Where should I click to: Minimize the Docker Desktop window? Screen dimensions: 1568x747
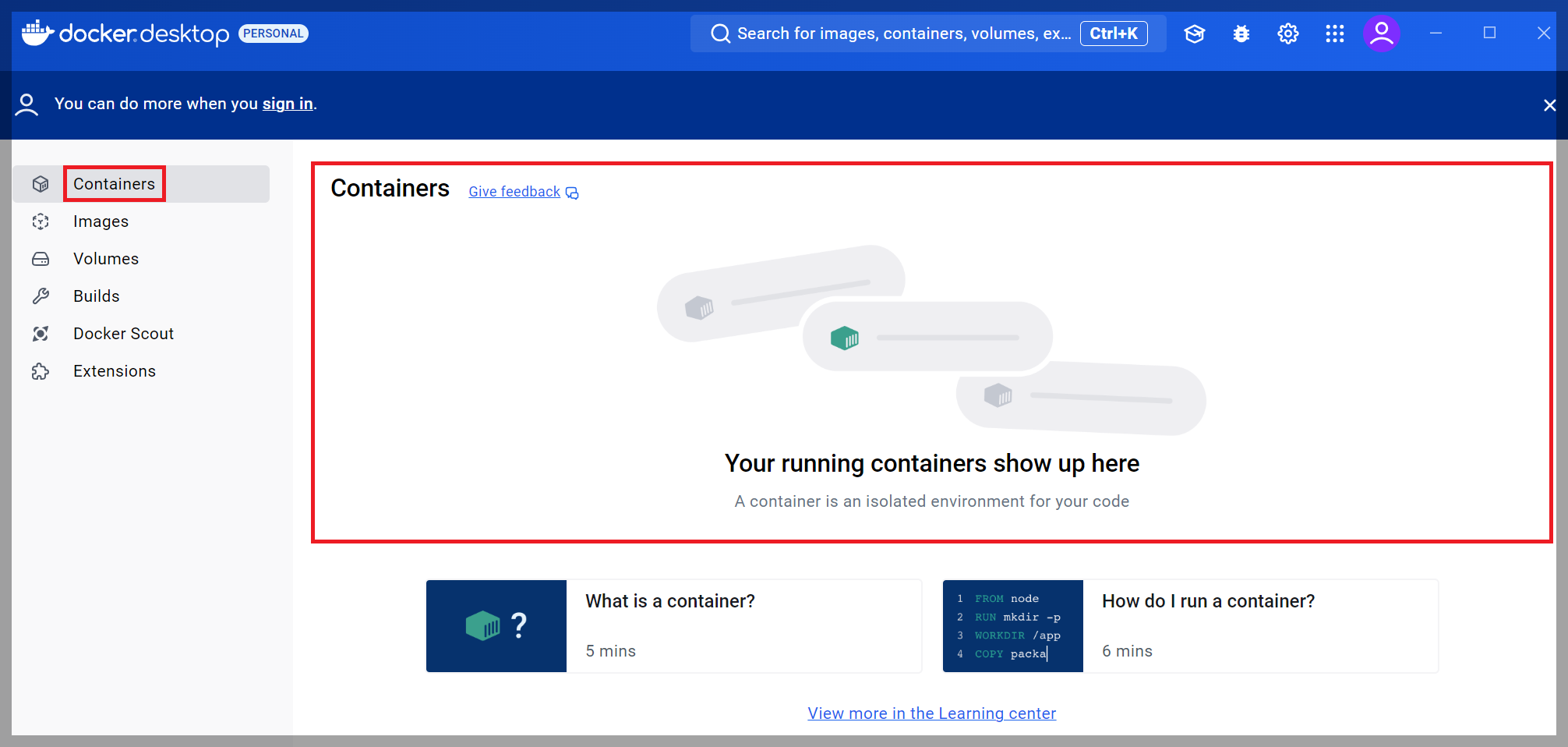[x=1436, y=33]
